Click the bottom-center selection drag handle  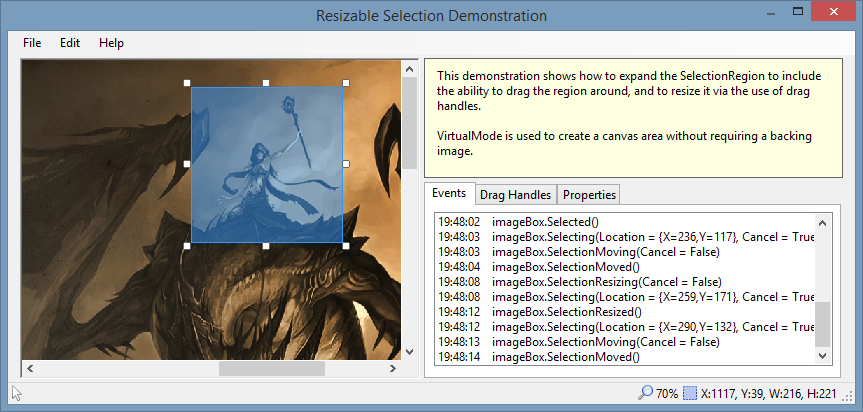pyautogui.click(x=266, y=246)
